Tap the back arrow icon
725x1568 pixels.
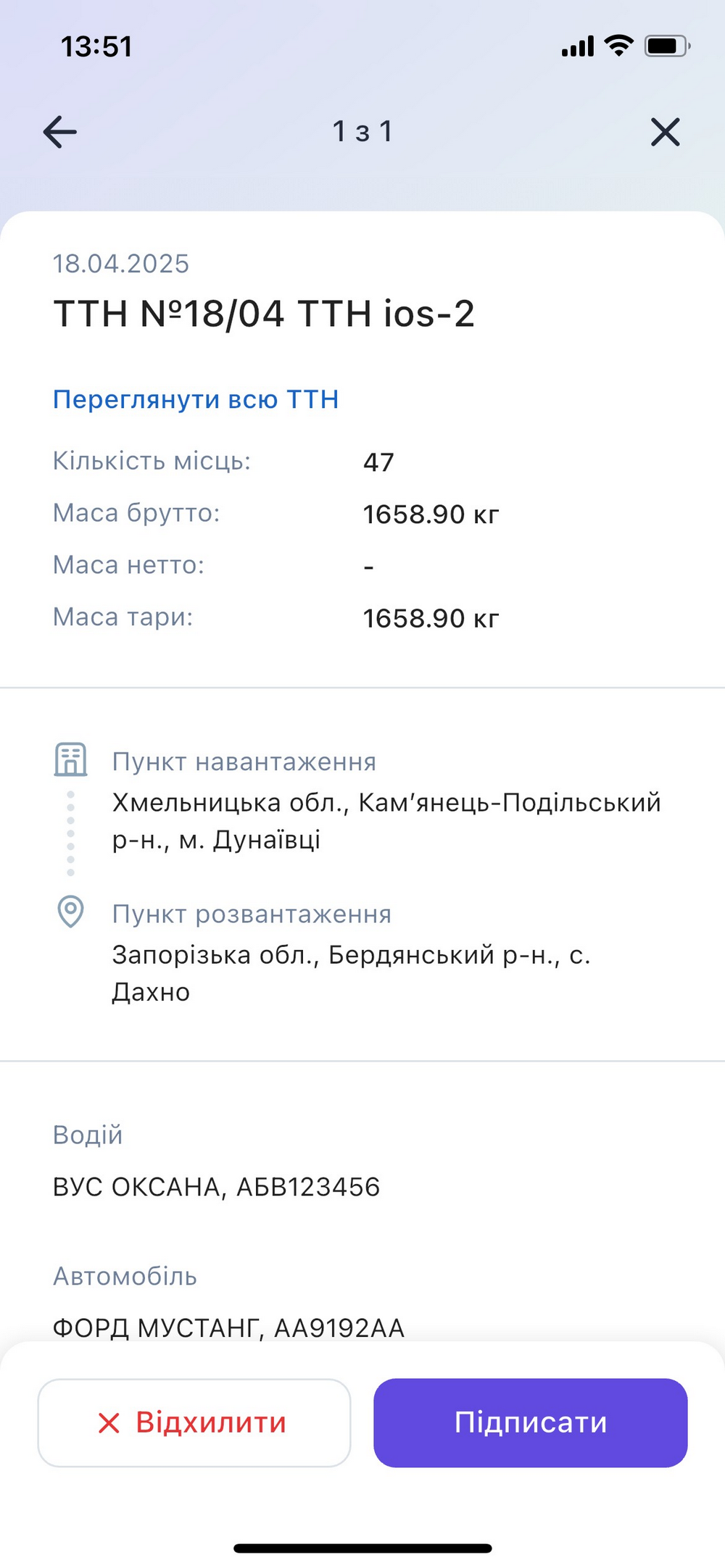click(60, 132)
